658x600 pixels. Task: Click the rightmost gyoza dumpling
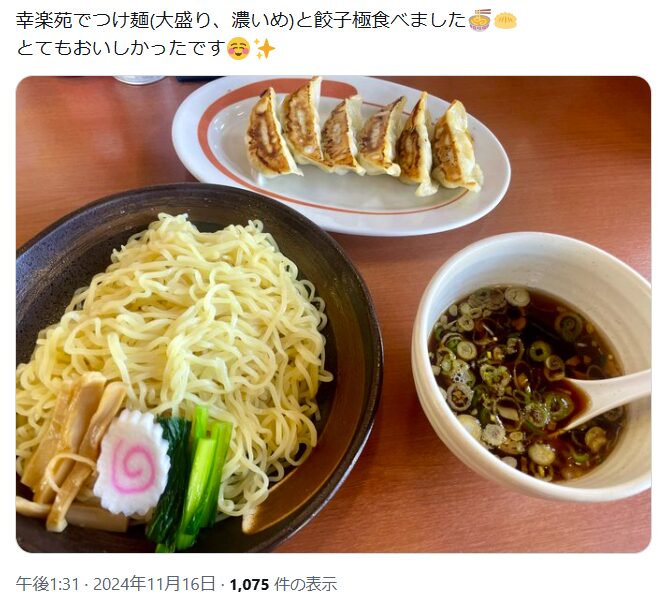(457, 147)
